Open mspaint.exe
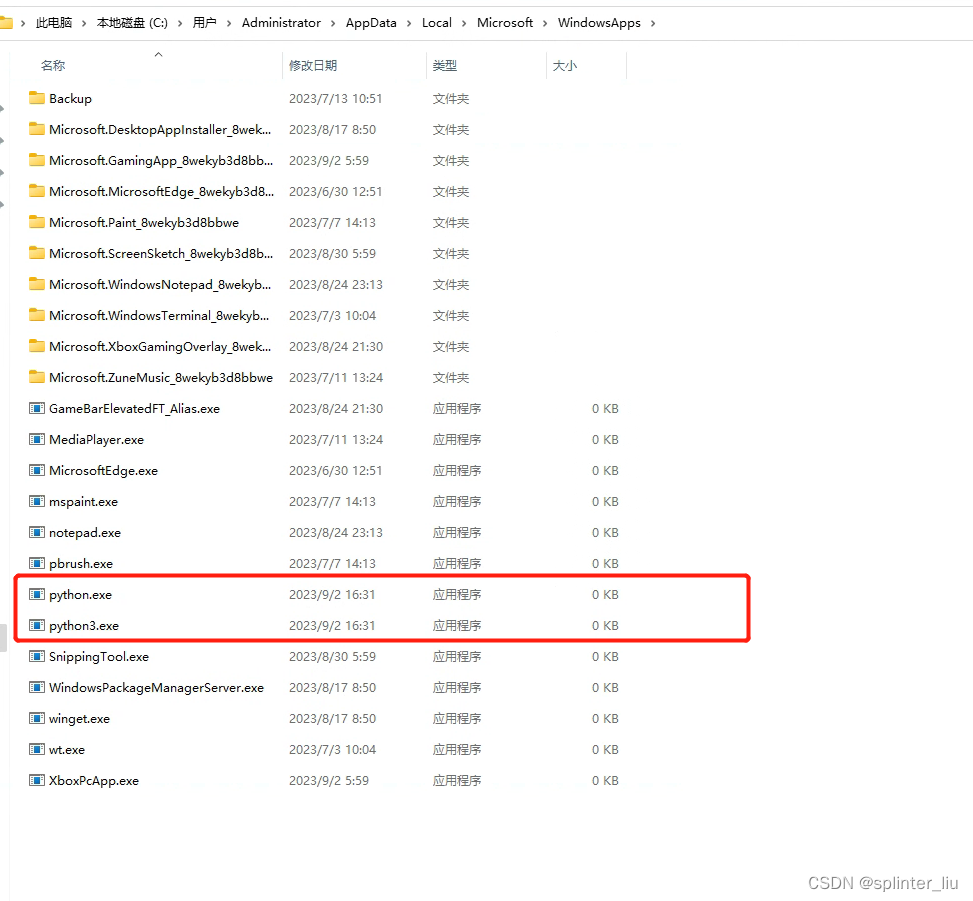Screen dimensions: 973x901 coord(84,501)
